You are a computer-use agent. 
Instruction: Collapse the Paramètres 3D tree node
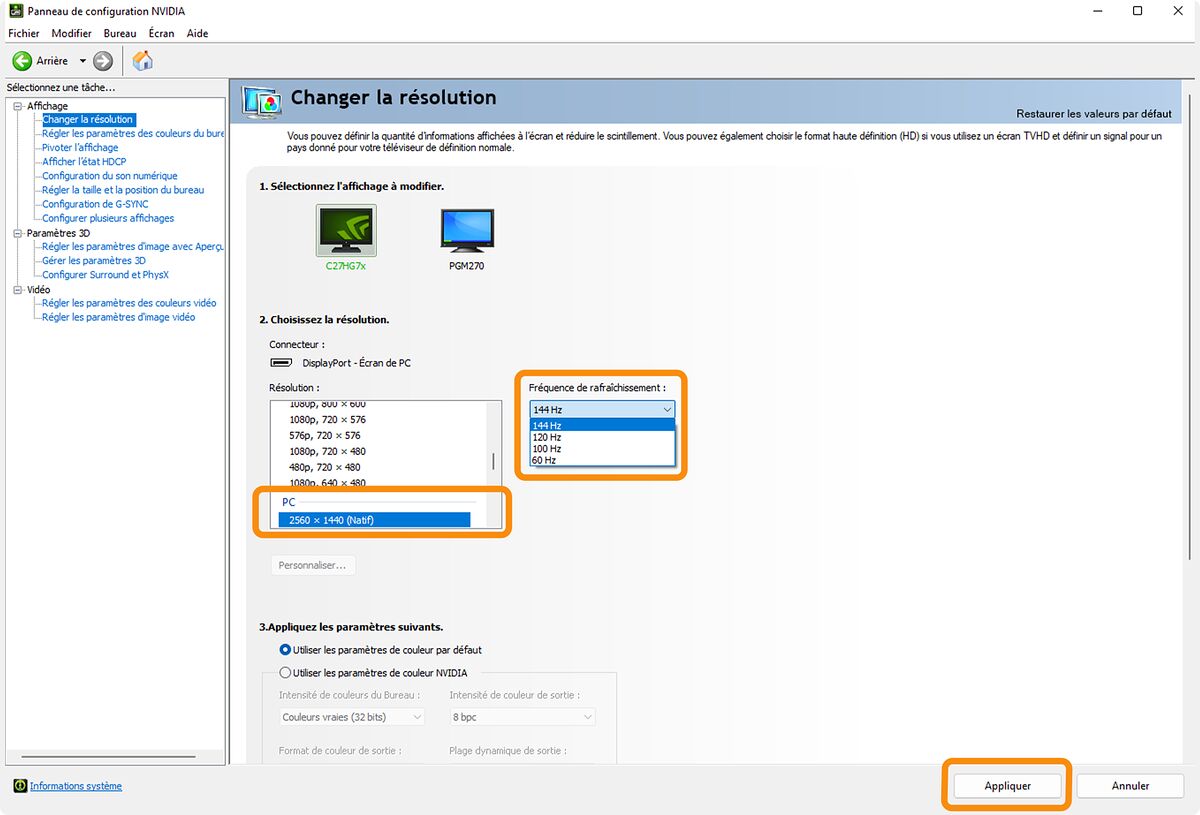click(x=18, y=233)
